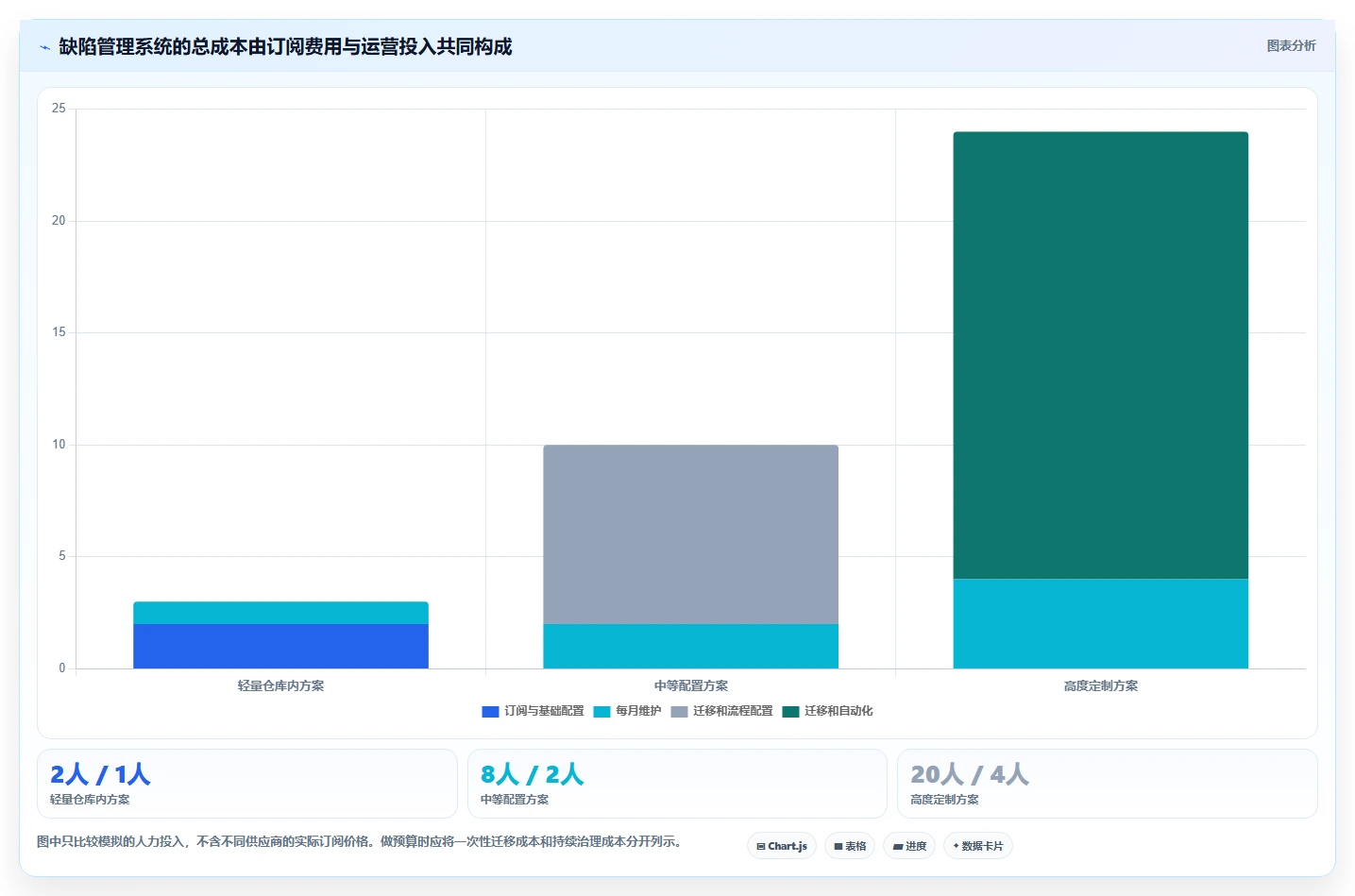The width and height of the screenshot is (1355, 896).
Task: Click 中等配置方案 caption in the second card
Action: (515, 800)
